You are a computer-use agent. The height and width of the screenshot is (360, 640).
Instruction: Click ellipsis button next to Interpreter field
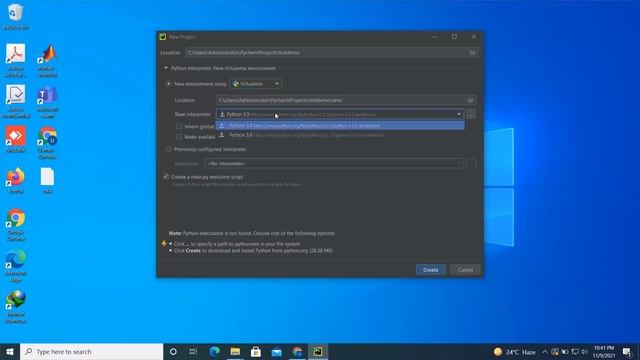click(471, 163)
